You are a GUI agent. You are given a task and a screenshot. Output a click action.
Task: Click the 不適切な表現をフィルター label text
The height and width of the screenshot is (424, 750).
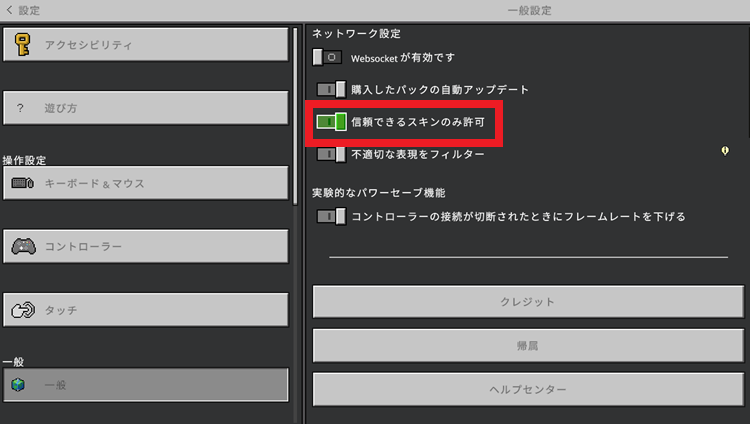[x=418, y=154]
